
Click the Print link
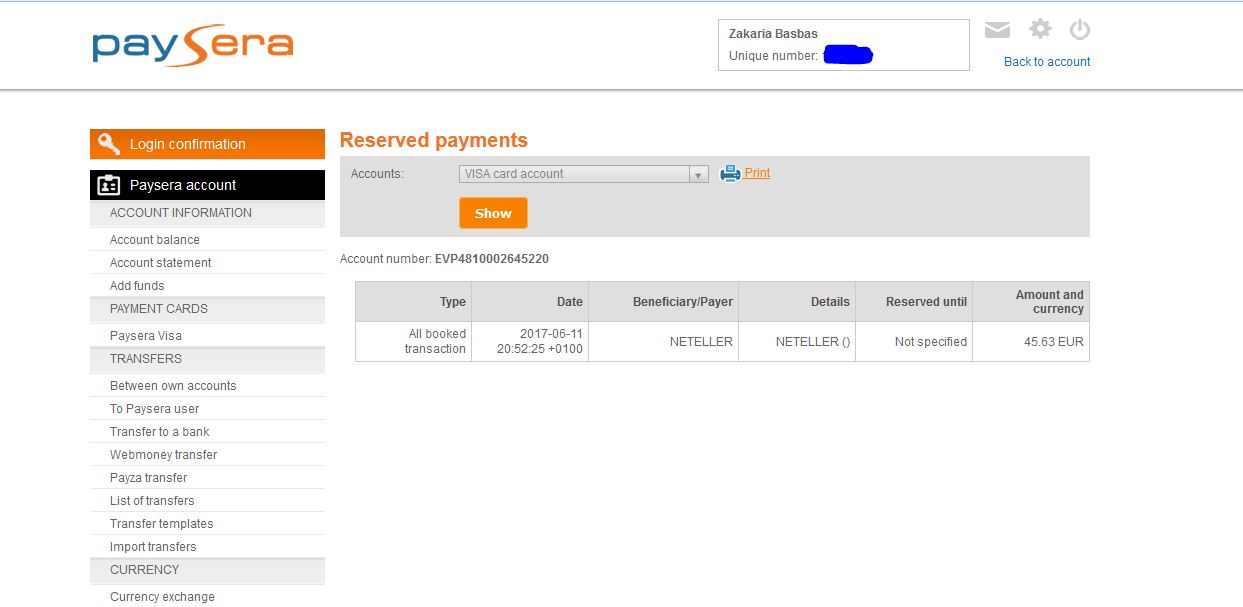757,173
